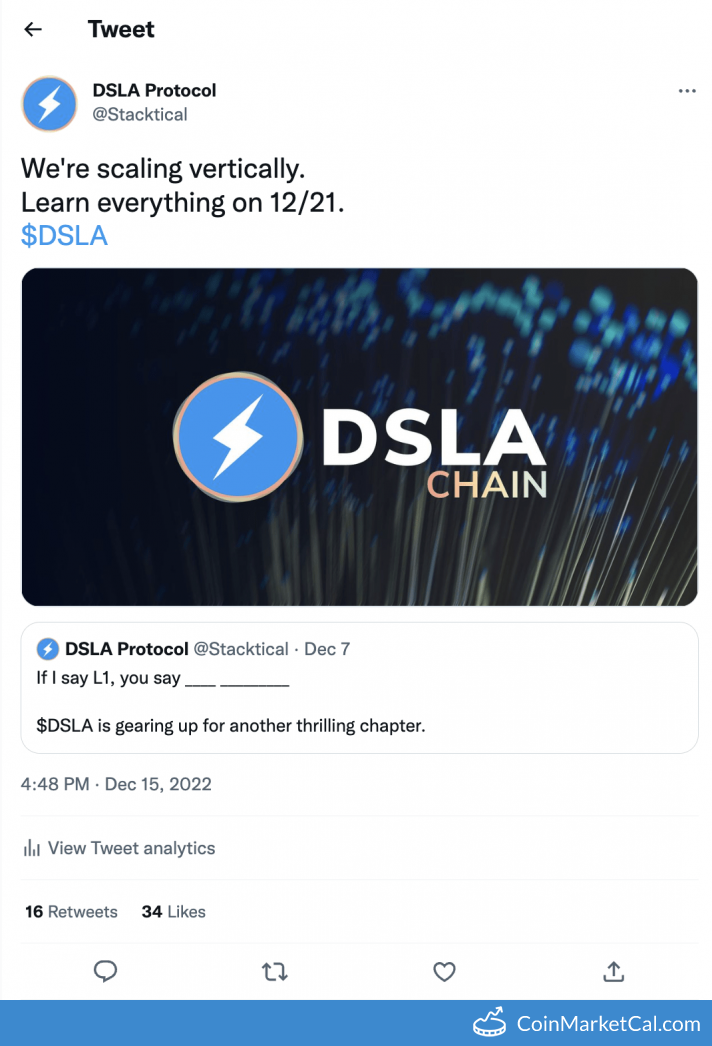Open the more options menu with three dots
Viewport: 712px width, 1046px height.
point(687,90)
